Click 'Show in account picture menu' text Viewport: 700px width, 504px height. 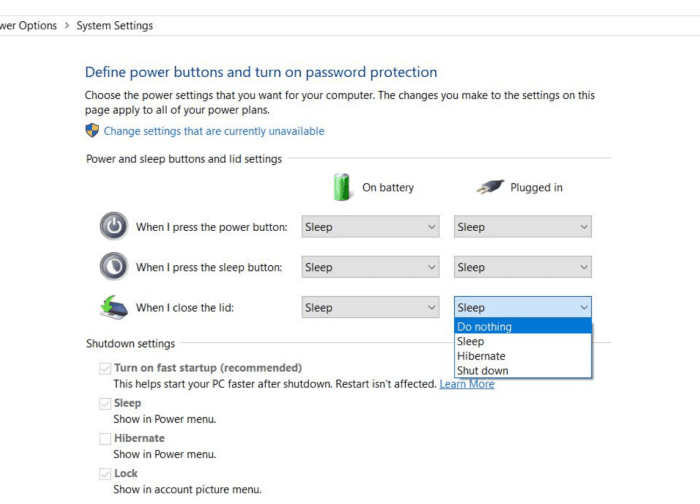pyautogui.click(x=187, y=489)
